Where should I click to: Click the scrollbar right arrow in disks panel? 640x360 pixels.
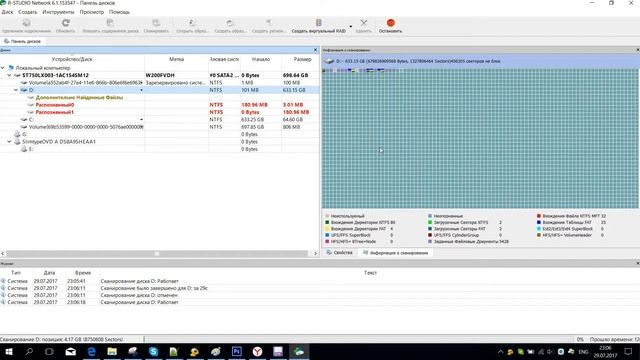(x=315, y=253)
